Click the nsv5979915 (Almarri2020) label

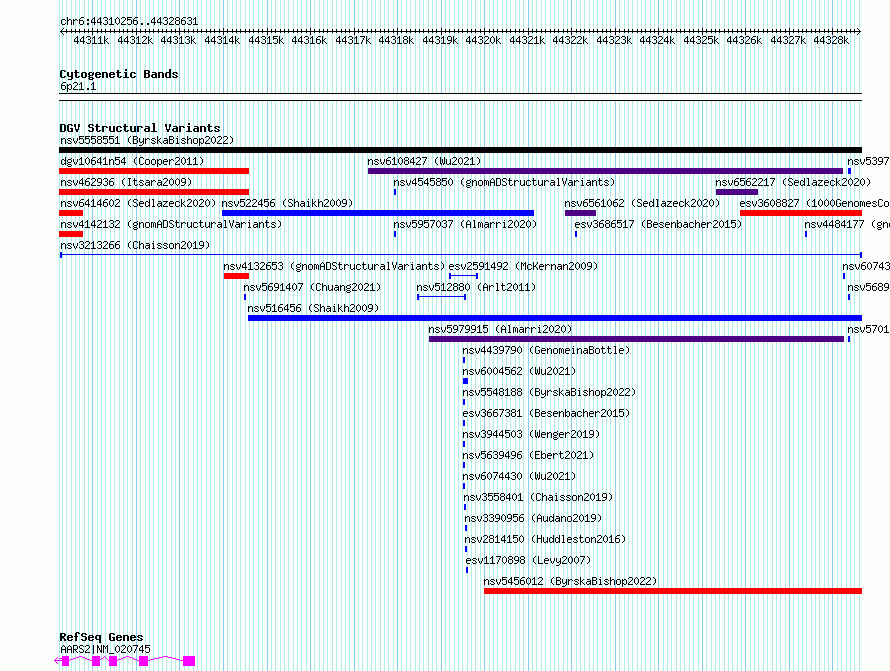500,329
